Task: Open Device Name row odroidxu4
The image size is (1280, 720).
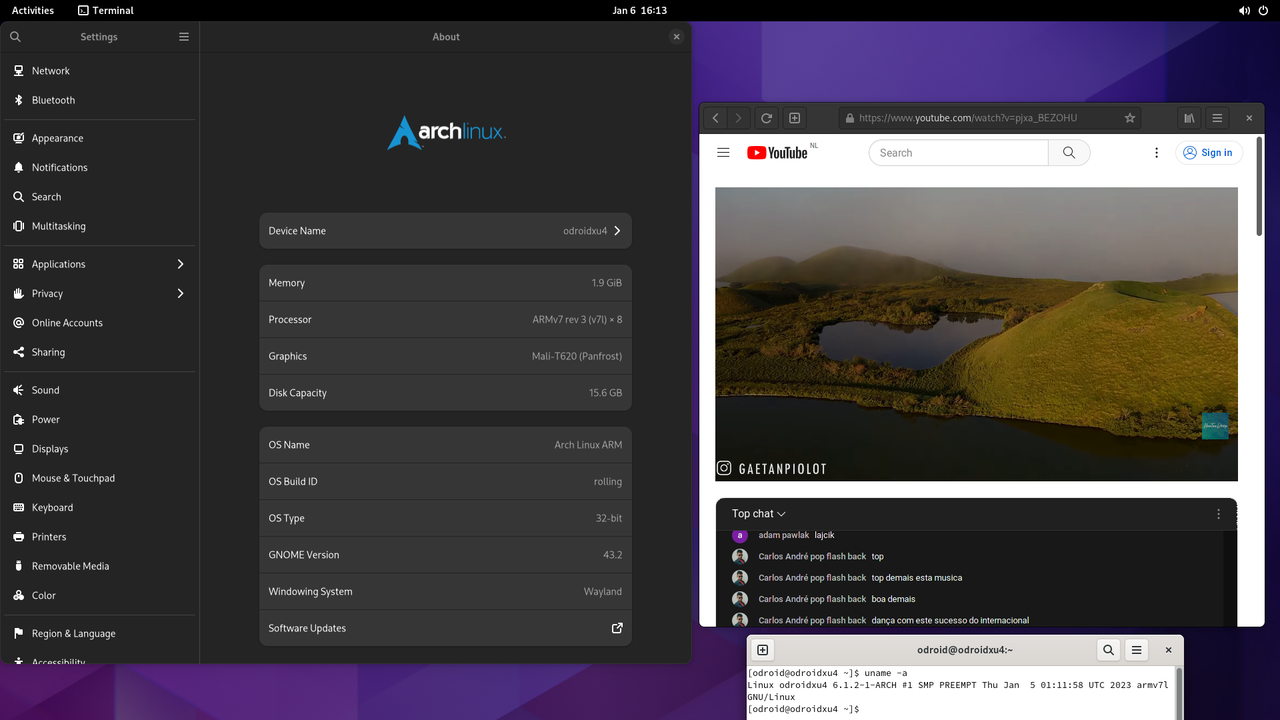Action: pos(445,231)
